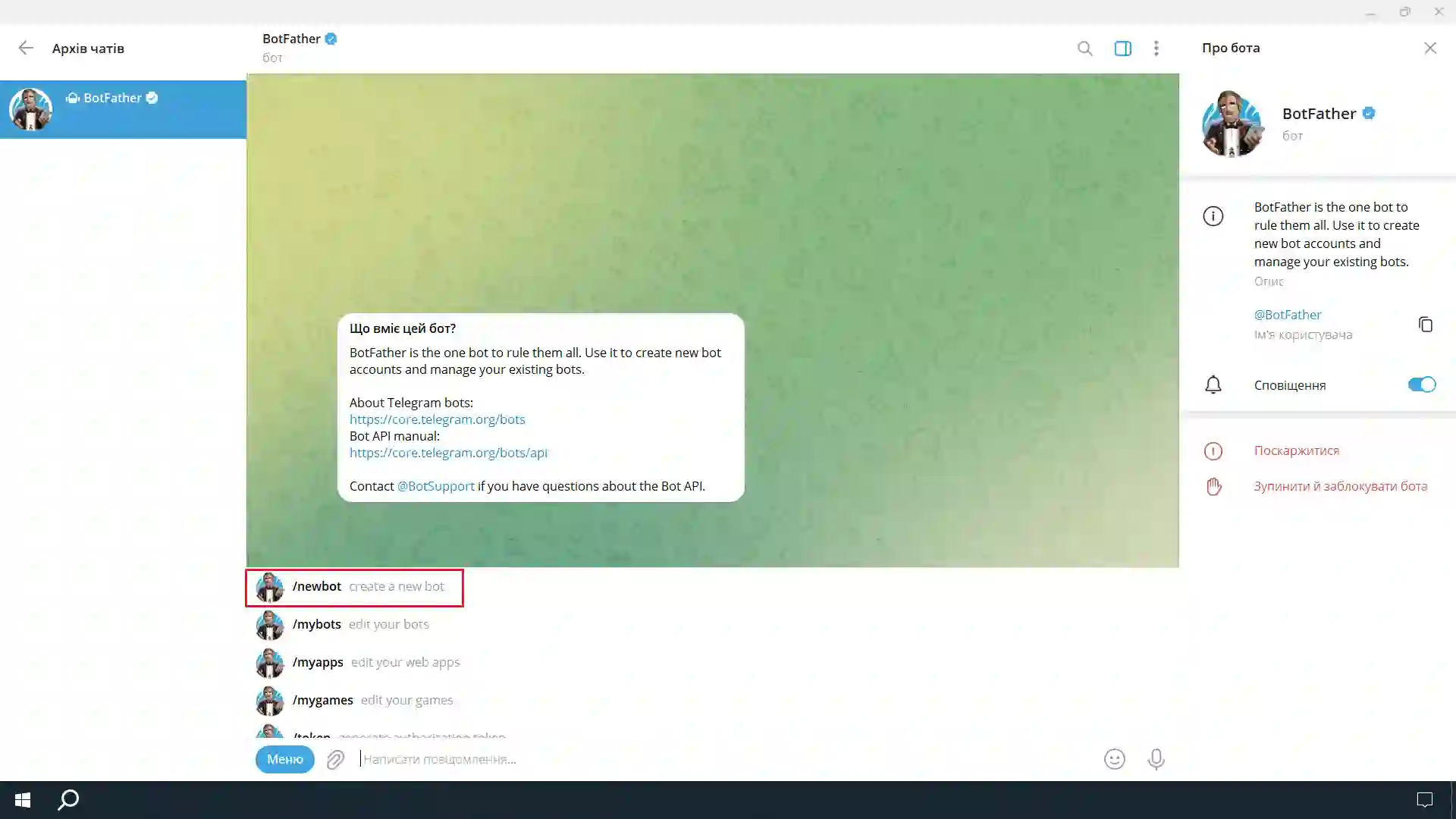Toggle the right info sidebar panel icon
Screen dimensions: 1456x819
click(x=1122, y=49)
